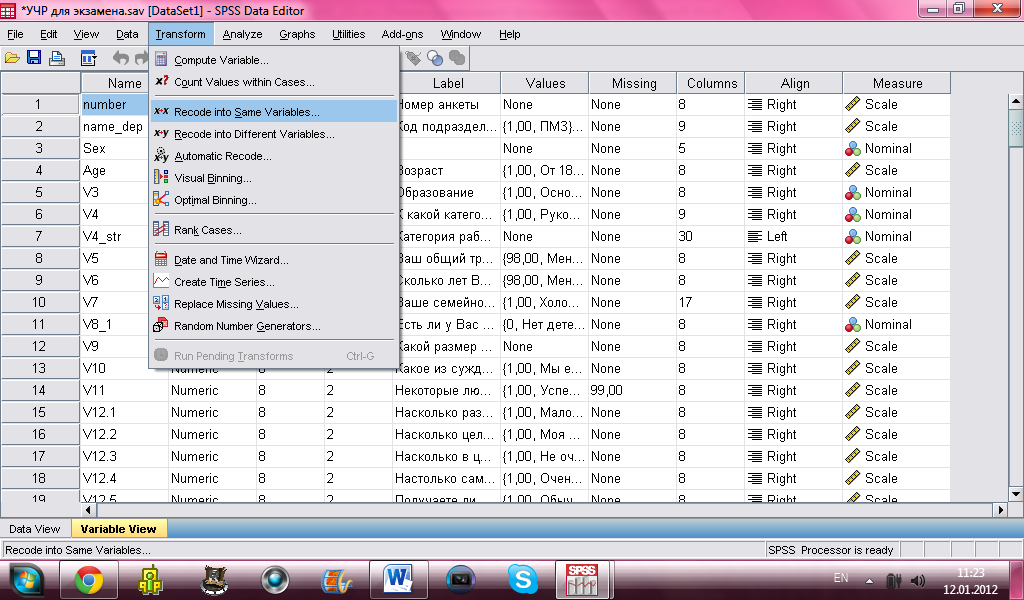
Task: Click Measure cell Nominal in V8_1 row
Action: point(897,324)
